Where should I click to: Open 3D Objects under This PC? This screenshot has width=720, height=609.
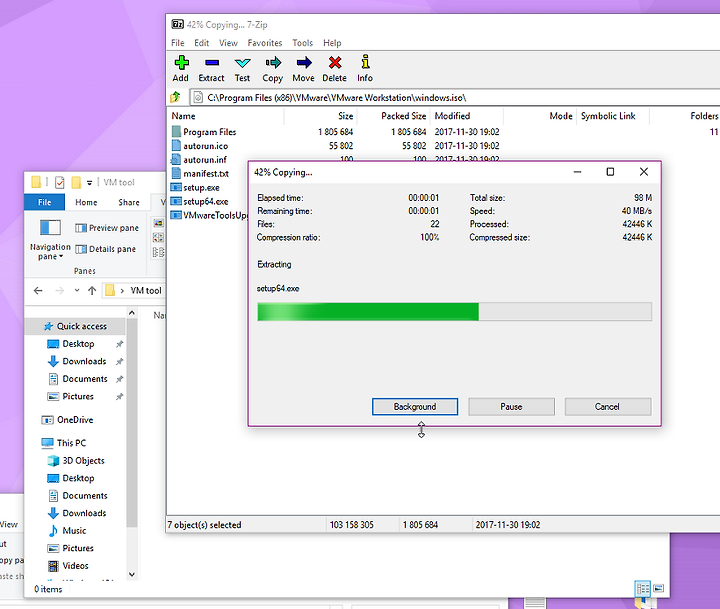[83, 461]
